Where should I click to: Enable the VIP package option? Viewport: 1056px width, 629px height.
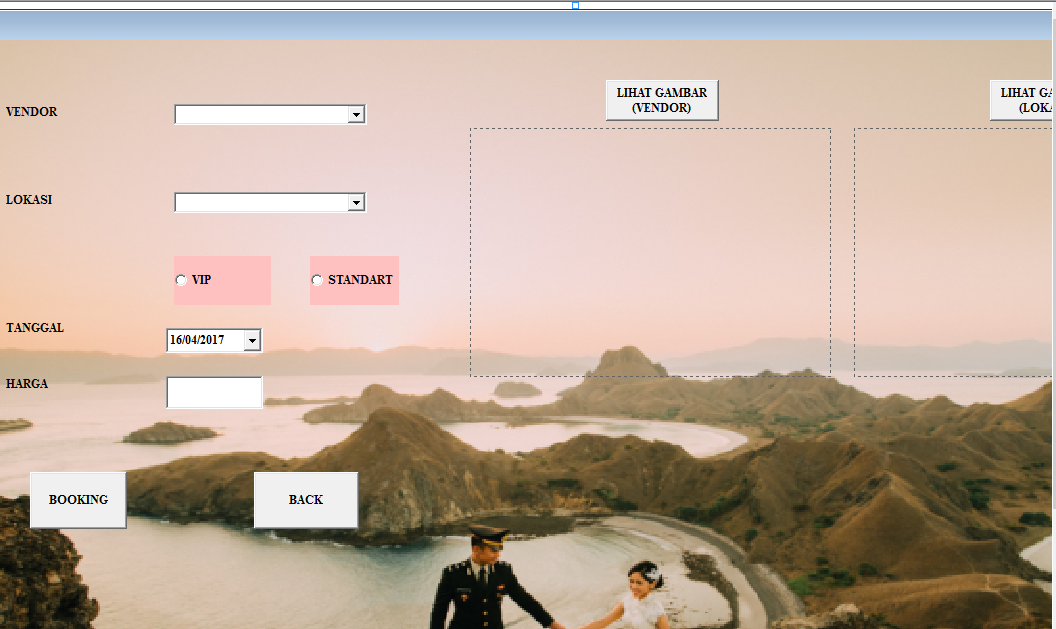(x=180, y=280)
